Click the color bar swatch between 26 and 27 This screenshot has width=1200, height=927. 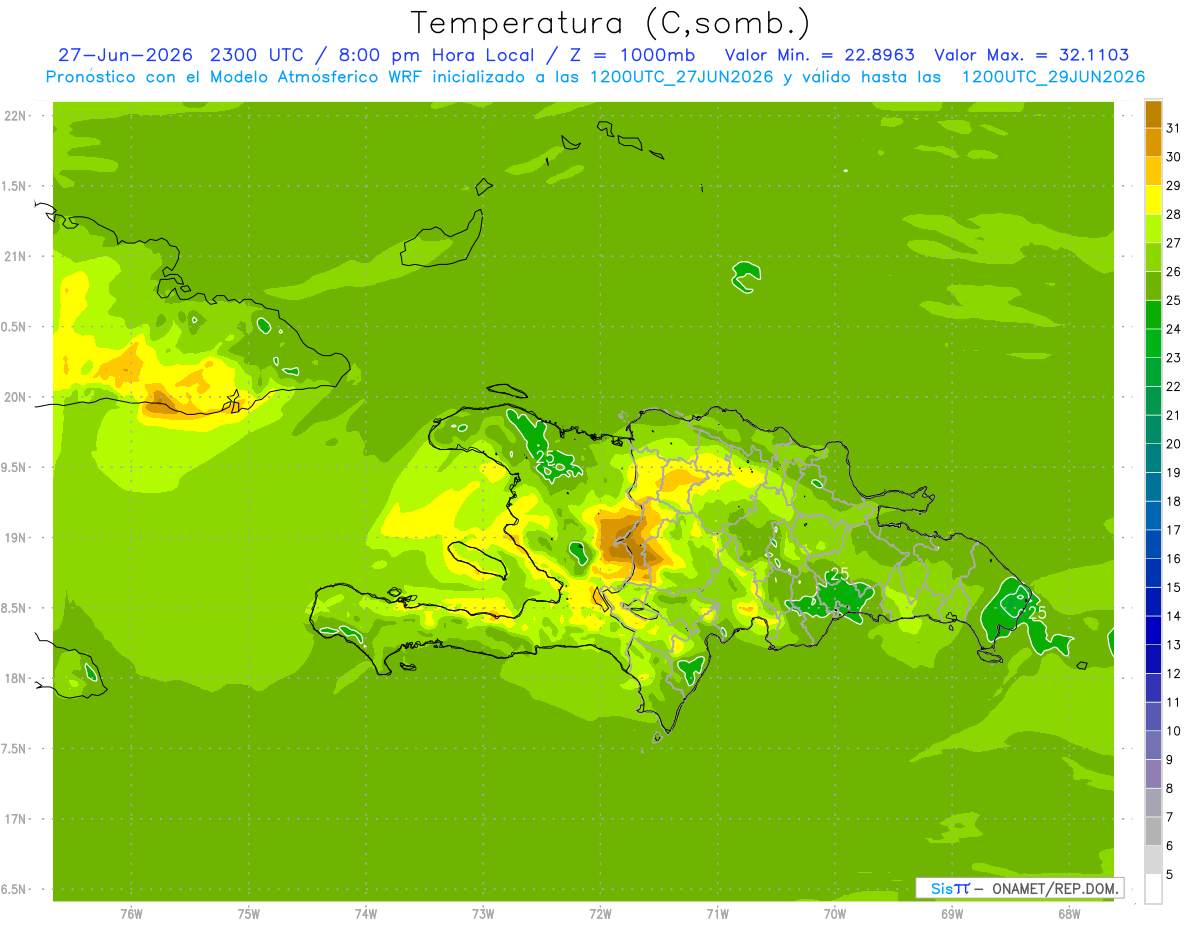[x=1153, y=257]
